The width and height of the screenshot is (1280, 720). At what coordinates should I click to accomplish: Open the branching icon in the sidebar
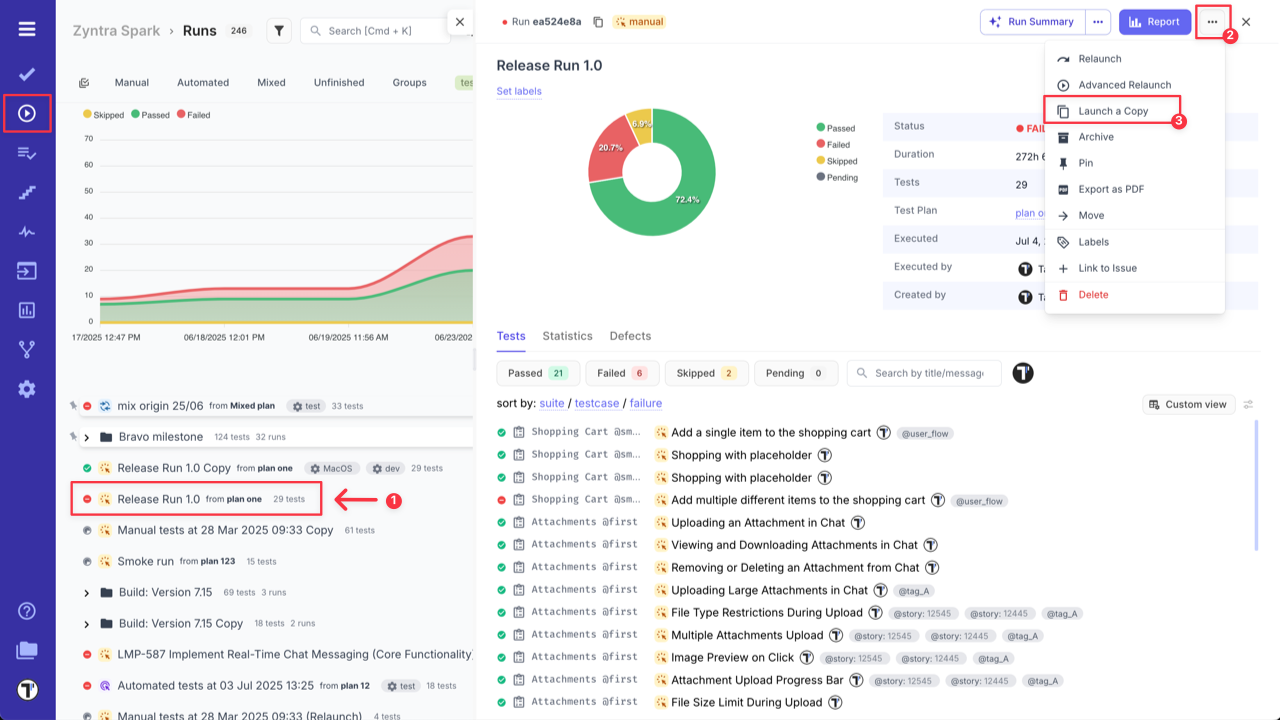coord(26,350)
